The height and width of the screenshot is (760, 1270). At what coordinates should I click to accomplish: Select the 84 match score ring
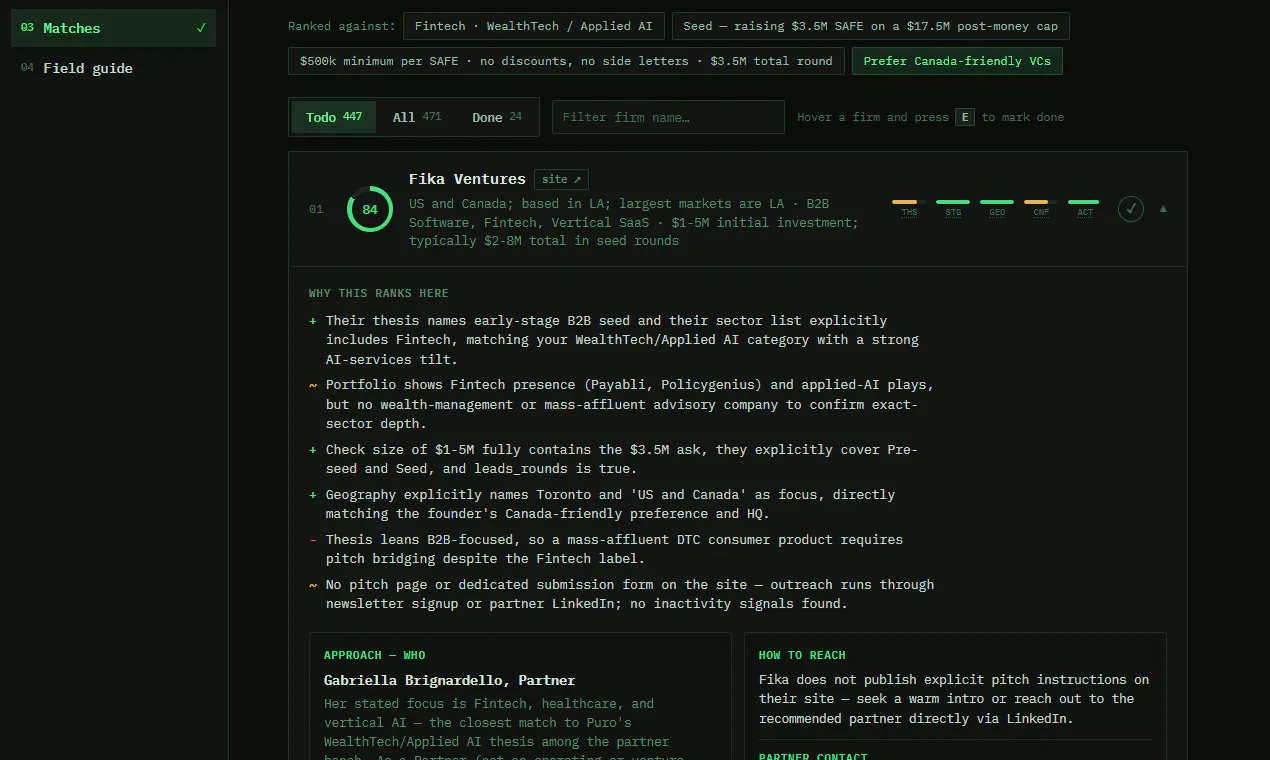(x=370, y=209)
